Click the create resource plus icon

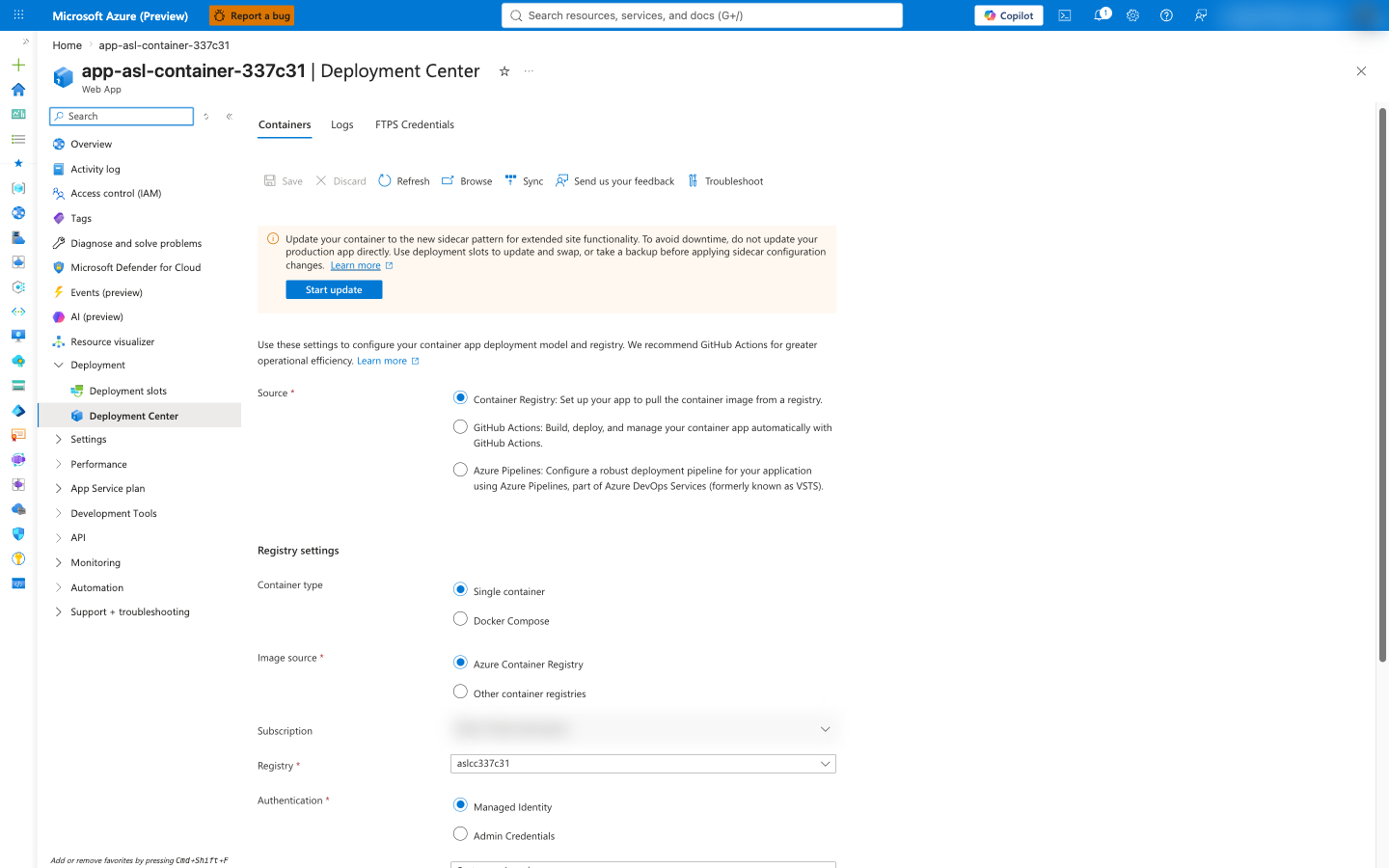pos(18,65)
